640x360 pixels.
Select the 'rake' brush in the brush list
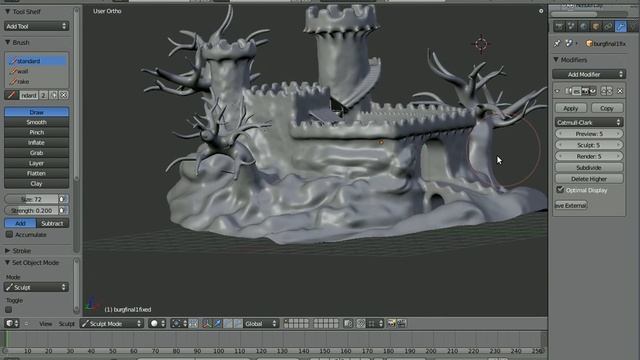(x=36, y=81)
